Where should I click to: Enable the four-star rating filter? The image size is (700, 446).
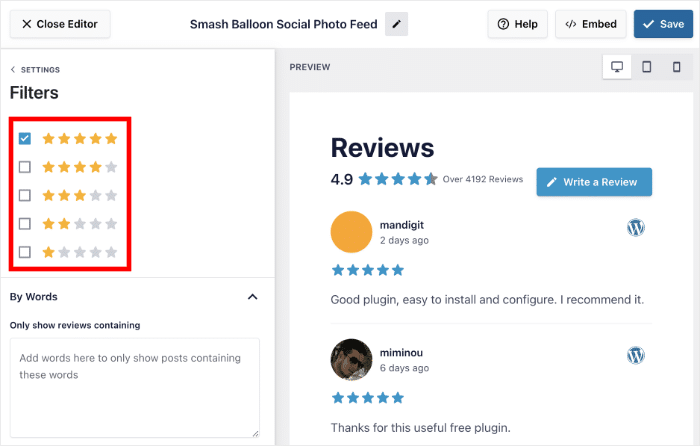(x=25, y=167)
